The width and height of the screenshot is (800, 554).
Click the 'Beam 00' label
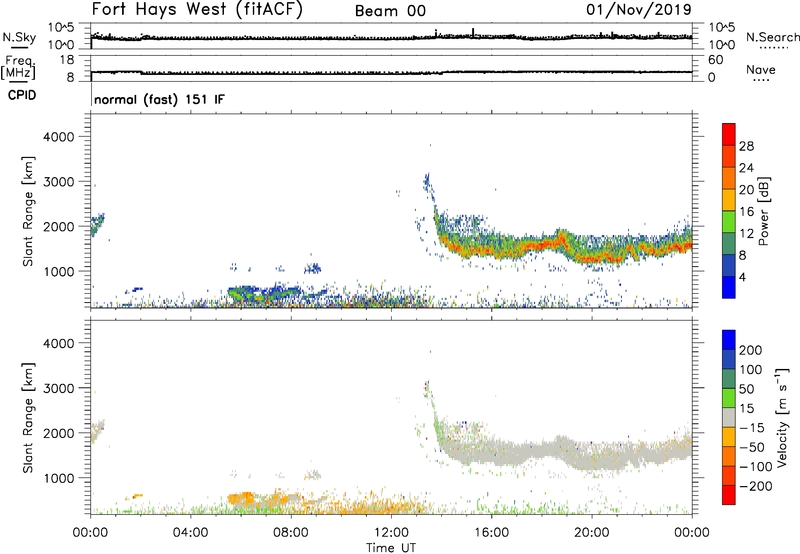click(x=390, y=11)
